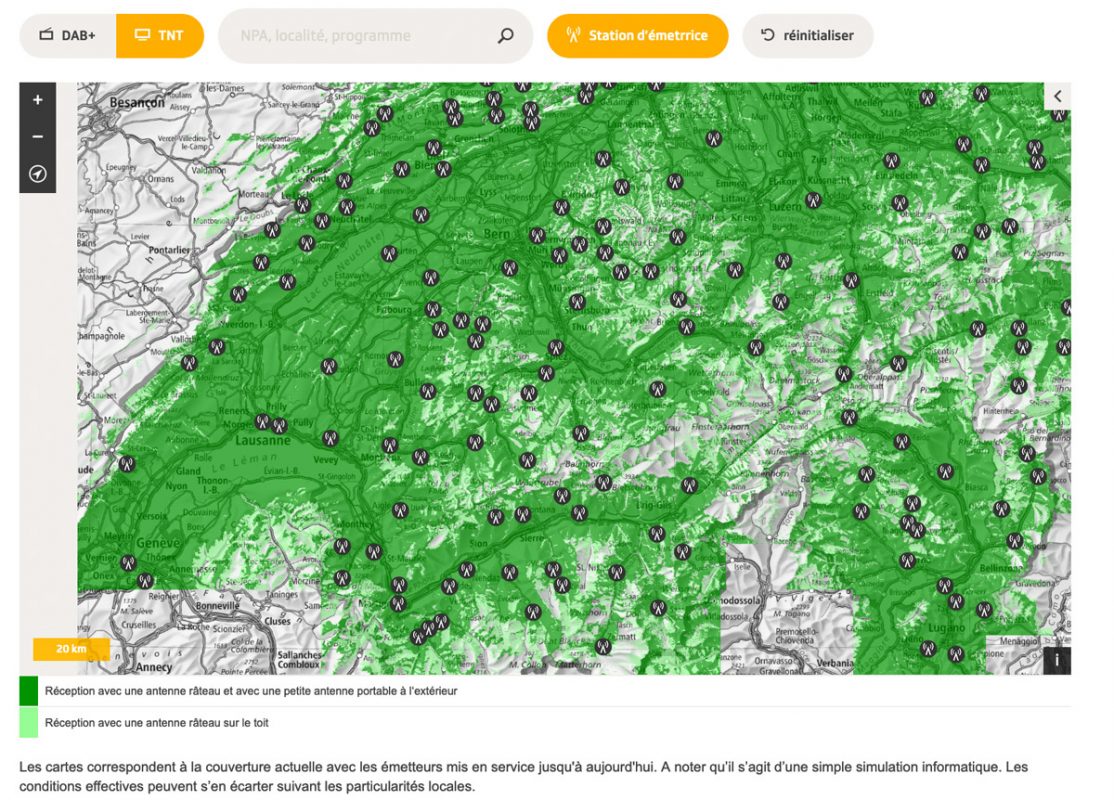This screenshot has height=800, width=1114.
Task: Click the Pontarlier label on the map
Action: 169,250
